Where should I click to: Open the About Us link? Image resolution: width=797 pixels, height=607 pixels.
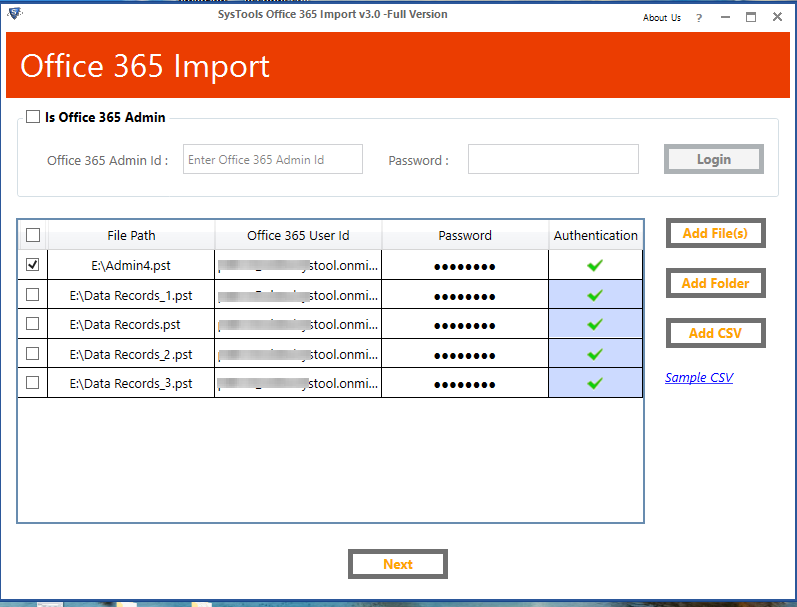point(661,18)
